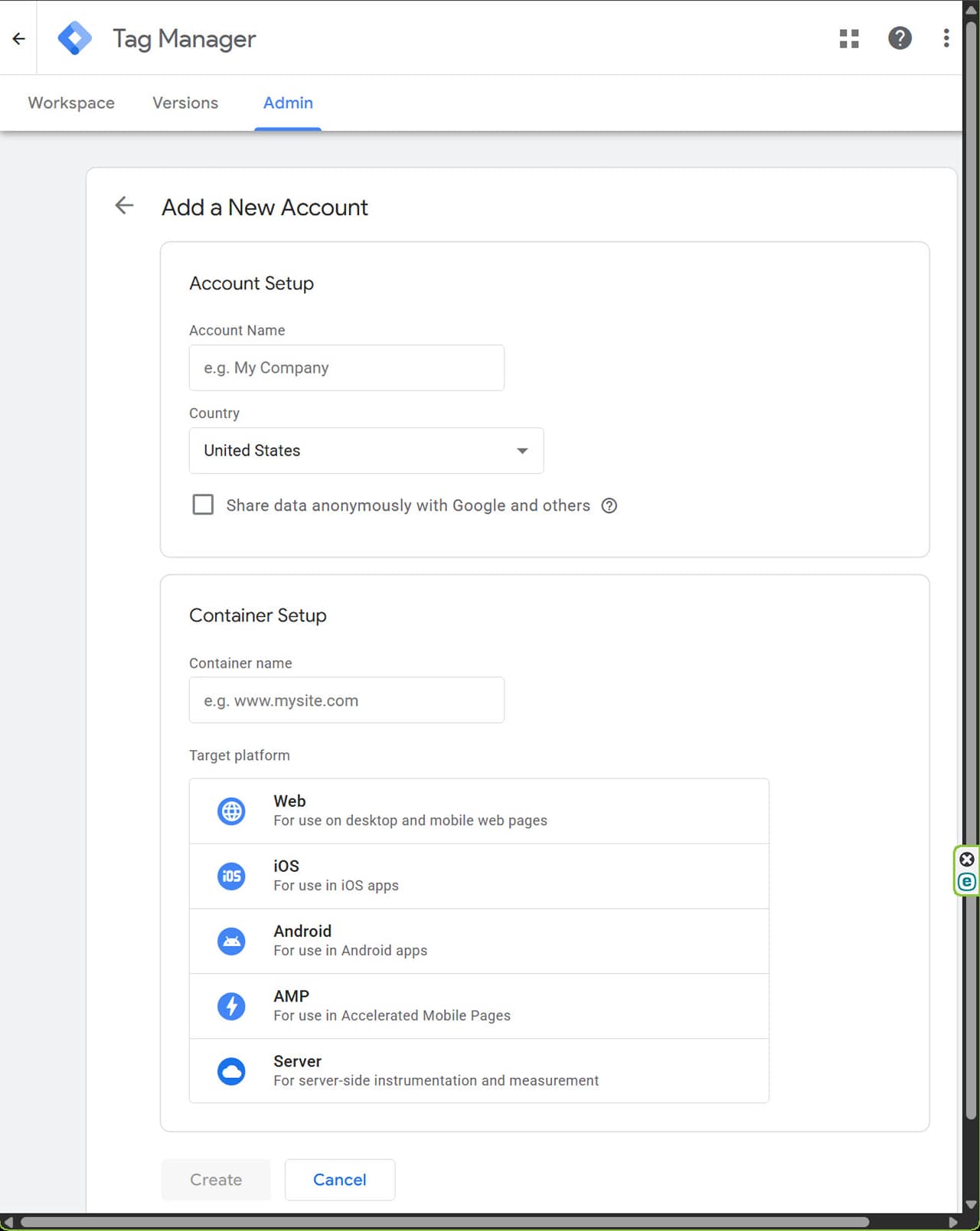
Task: Select the iOS target platform
Action: click(x=479, y=876)
